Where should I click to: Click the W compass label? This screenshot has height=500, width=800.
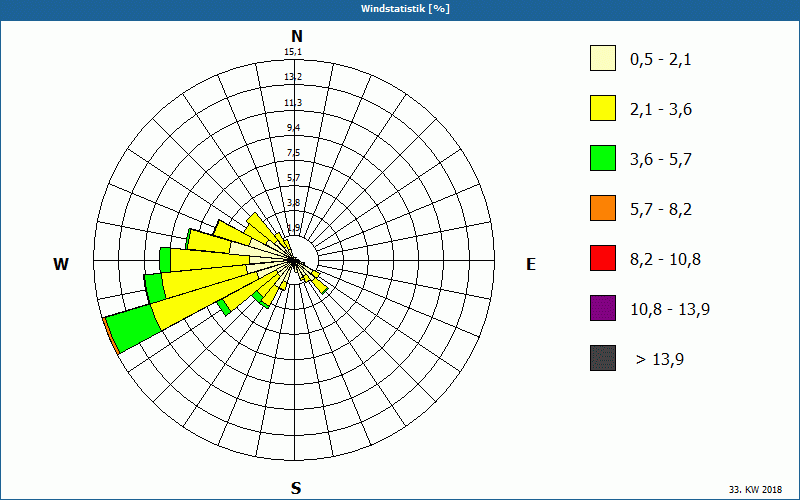61,264
